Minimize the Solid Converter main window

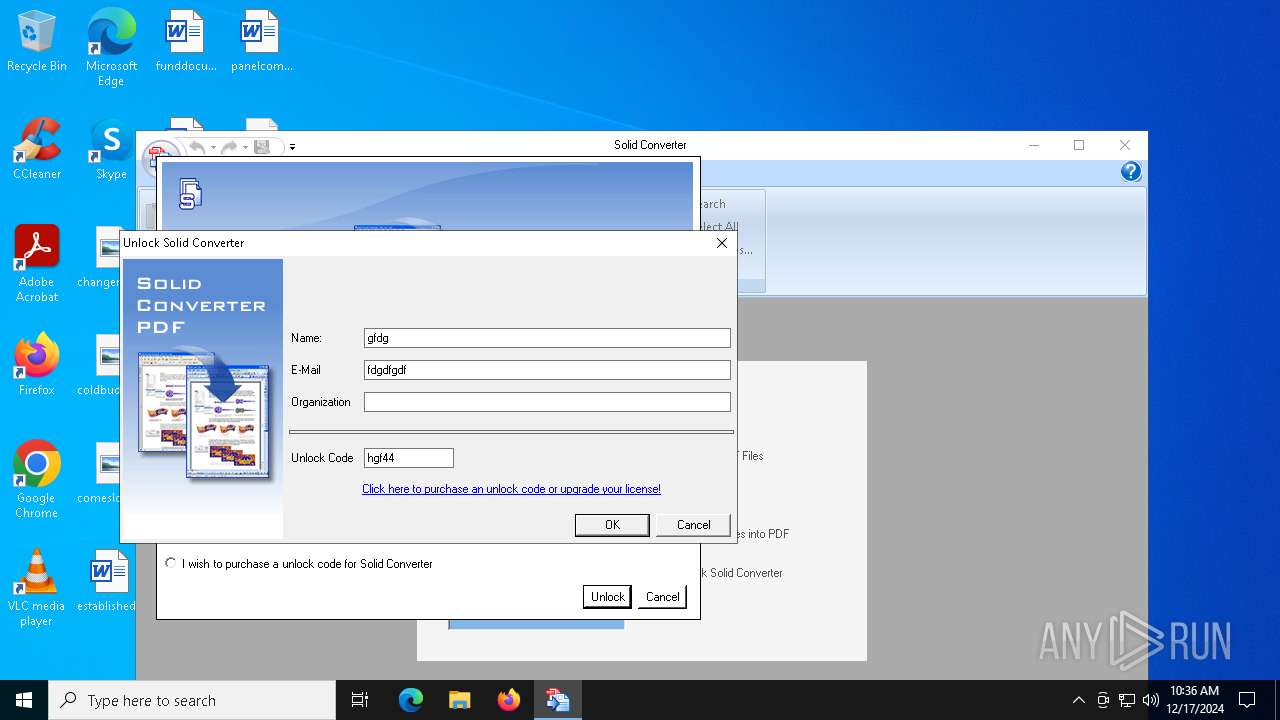click(x=1034, y=145)
